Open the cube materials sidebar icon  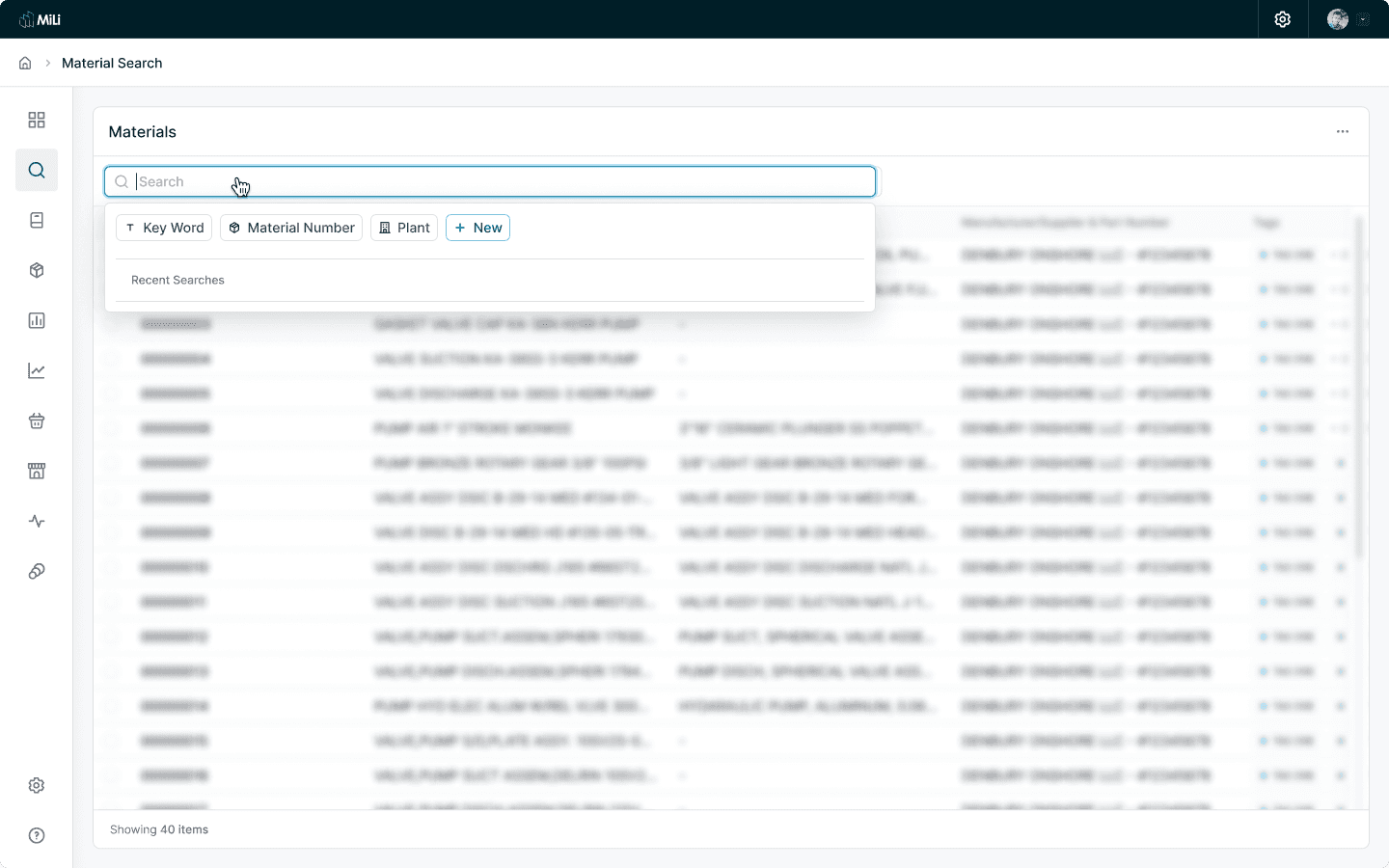(37, 270)
